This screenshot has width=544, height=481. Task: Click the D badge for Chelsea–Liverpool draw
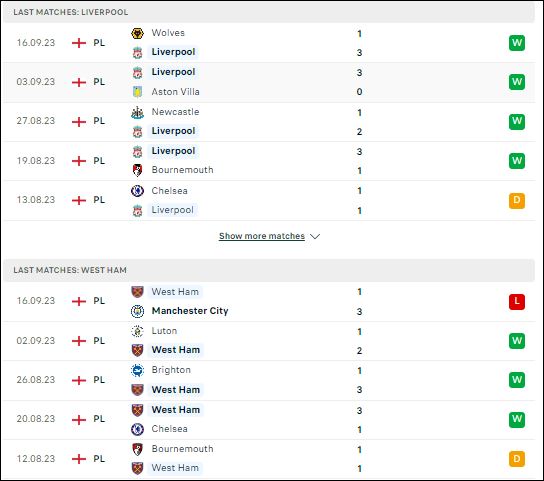point(517,201)
